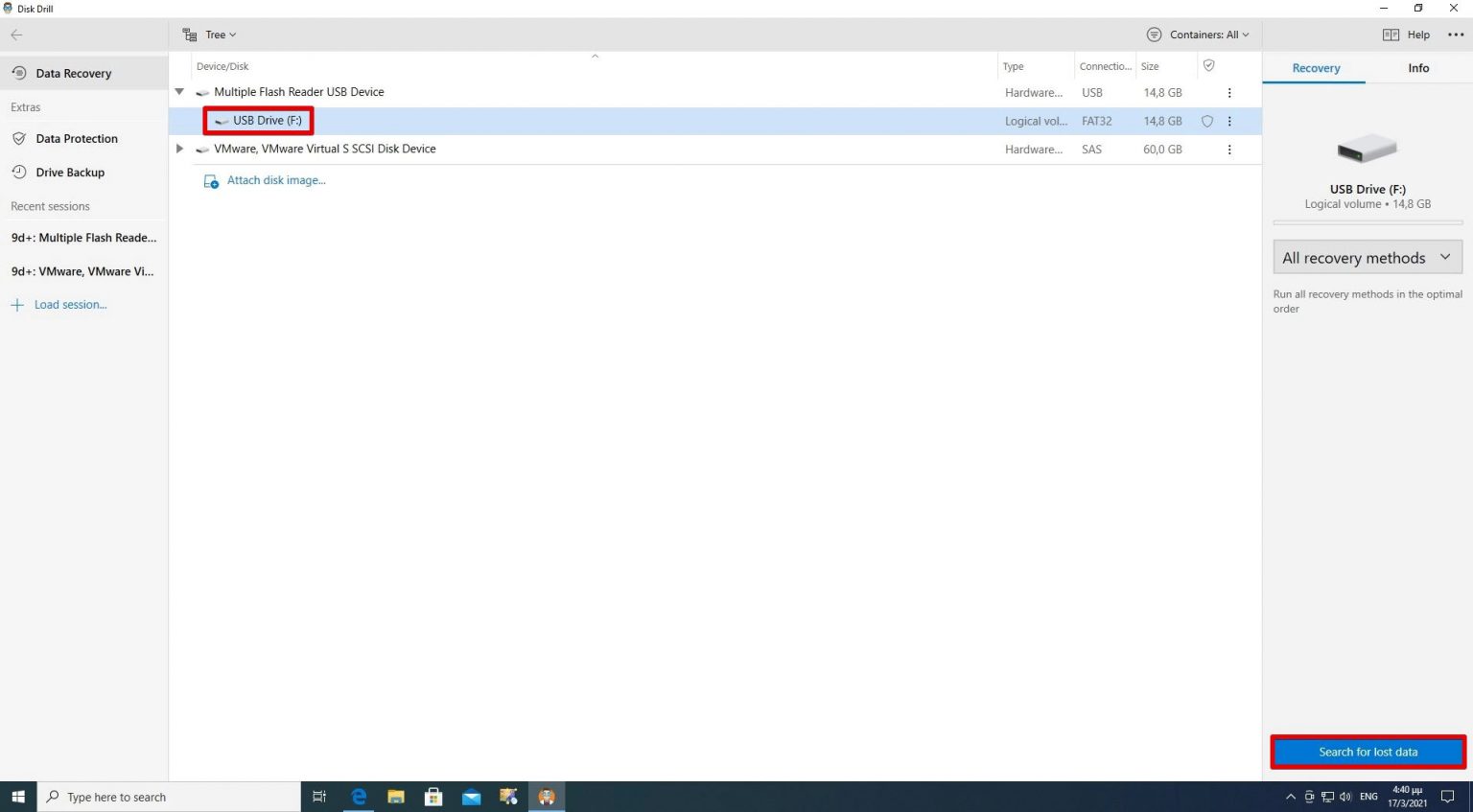The width and height of the screenshot is (1473, 812).
Task: Open the 9d+: Multiple Flash Reader session
Action: click(83, 237)
